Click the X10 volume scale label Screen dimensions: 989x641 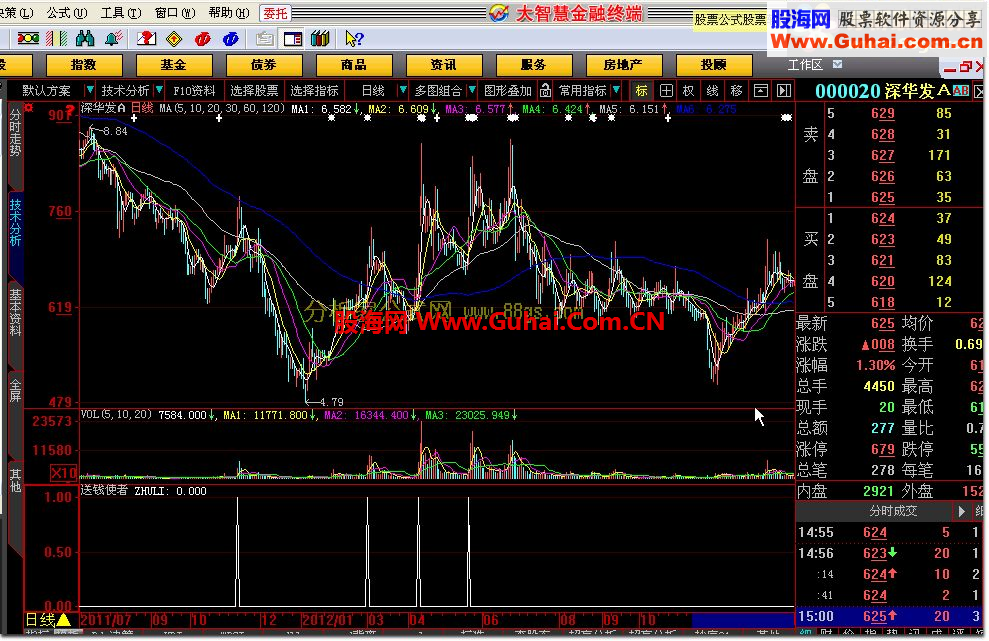(x=63, y=473)
